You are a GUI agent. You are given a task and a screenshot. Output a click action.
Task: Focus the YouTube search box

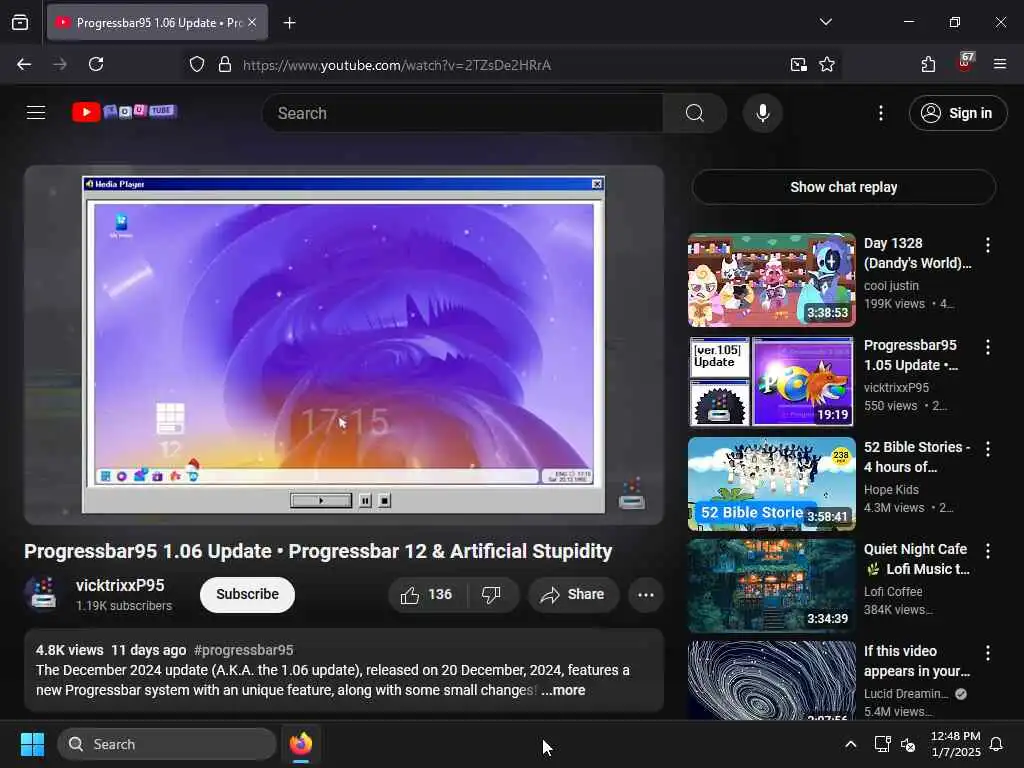coord(464,113)
